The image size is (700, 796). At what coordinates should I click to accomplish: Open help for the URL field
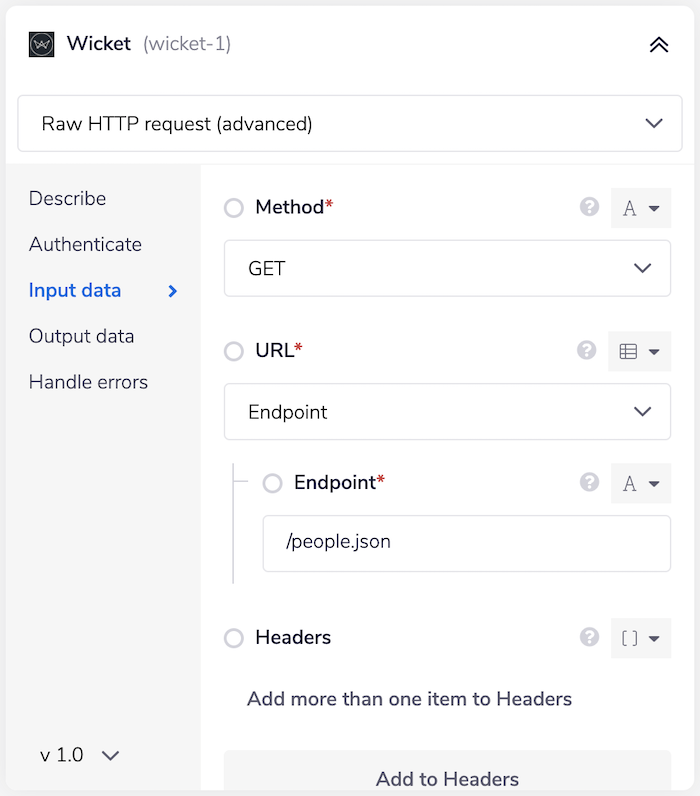pyautogui.click(x=589, y=351)
